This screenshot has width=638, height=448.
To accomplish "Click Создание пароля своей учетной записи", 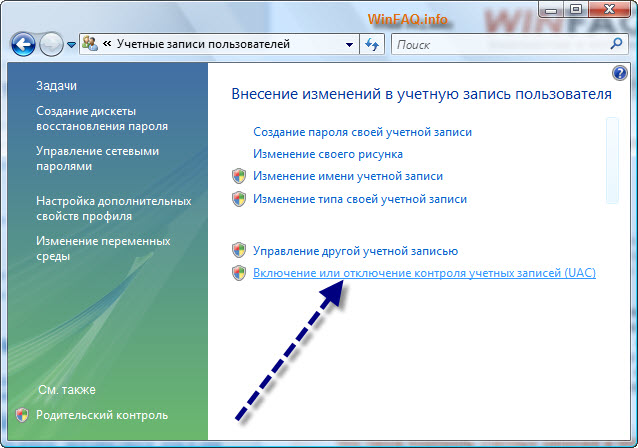I will 362,132.
